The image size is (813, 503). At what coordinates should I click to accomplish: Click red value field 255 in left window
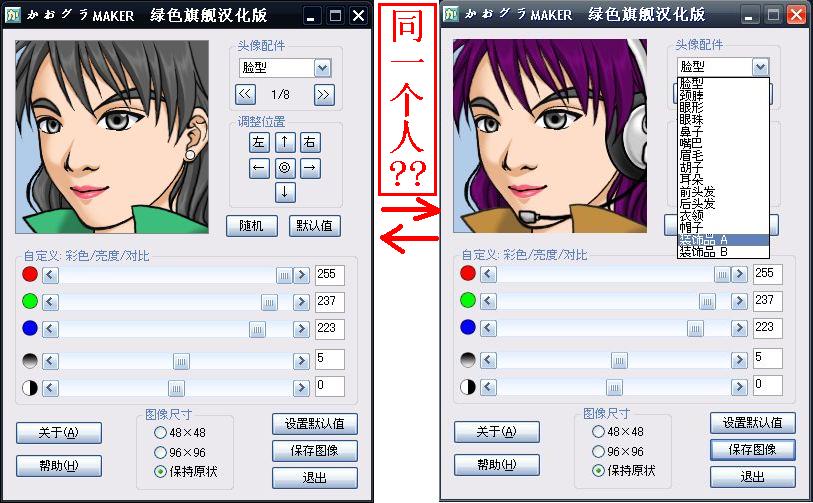point(329,274)
